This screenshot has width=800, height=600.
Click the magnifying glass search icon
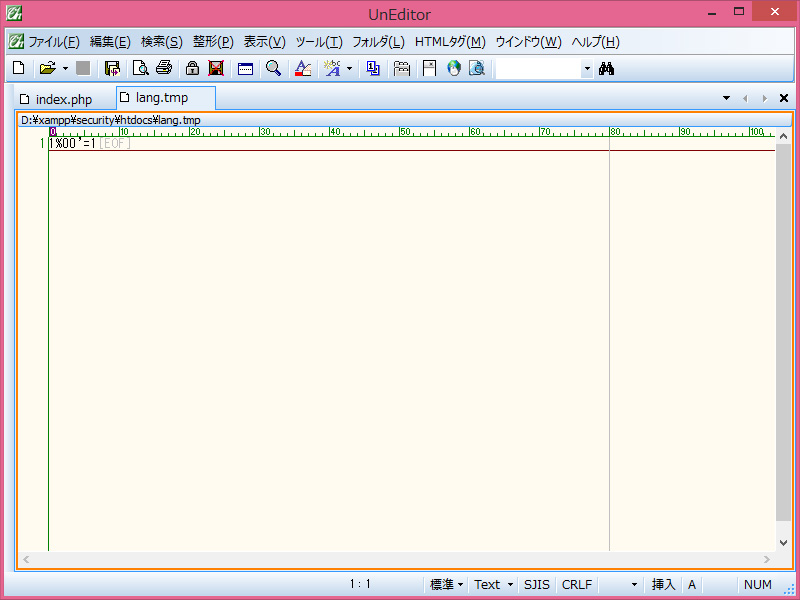[273, 68]
